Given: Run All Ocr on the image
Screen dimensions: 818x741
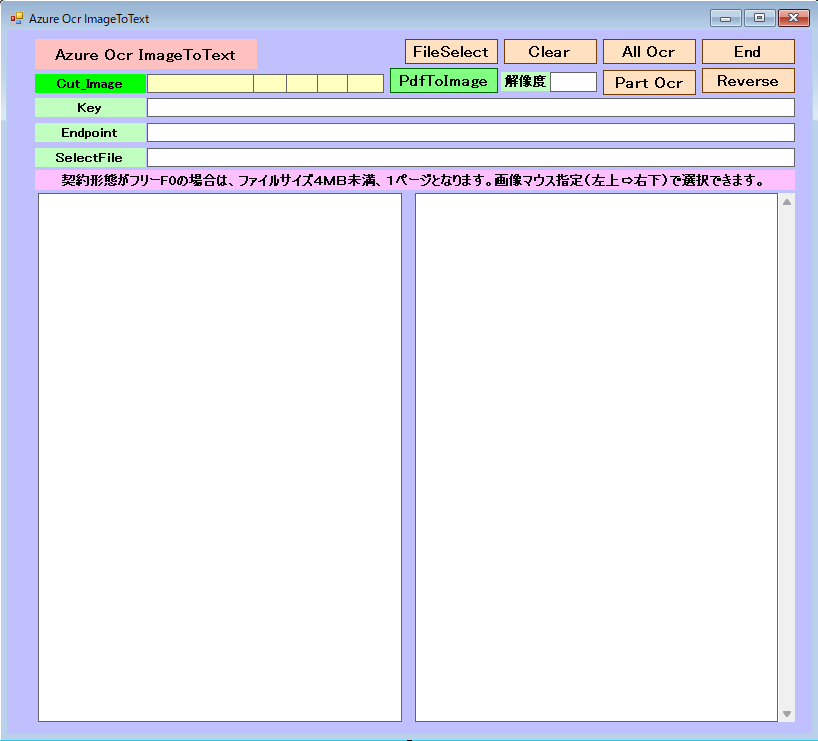Looking at the screenshot, I should [x=649, y=52].
